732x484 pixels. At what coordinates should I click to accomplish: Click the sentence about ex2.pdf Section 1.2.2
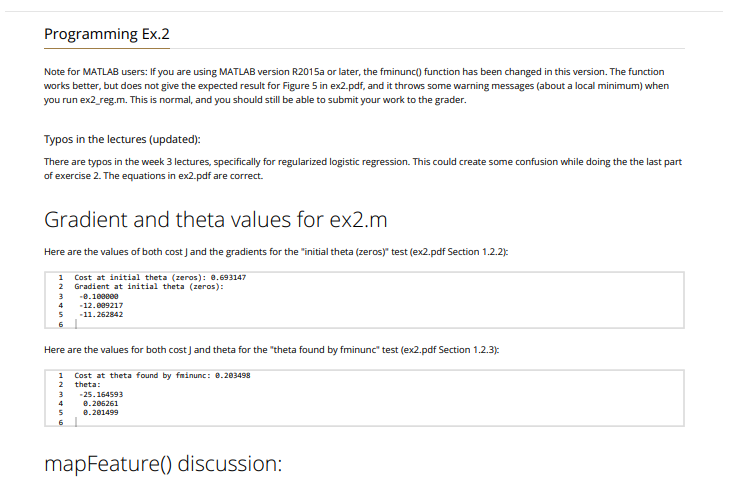click(276, 252)
